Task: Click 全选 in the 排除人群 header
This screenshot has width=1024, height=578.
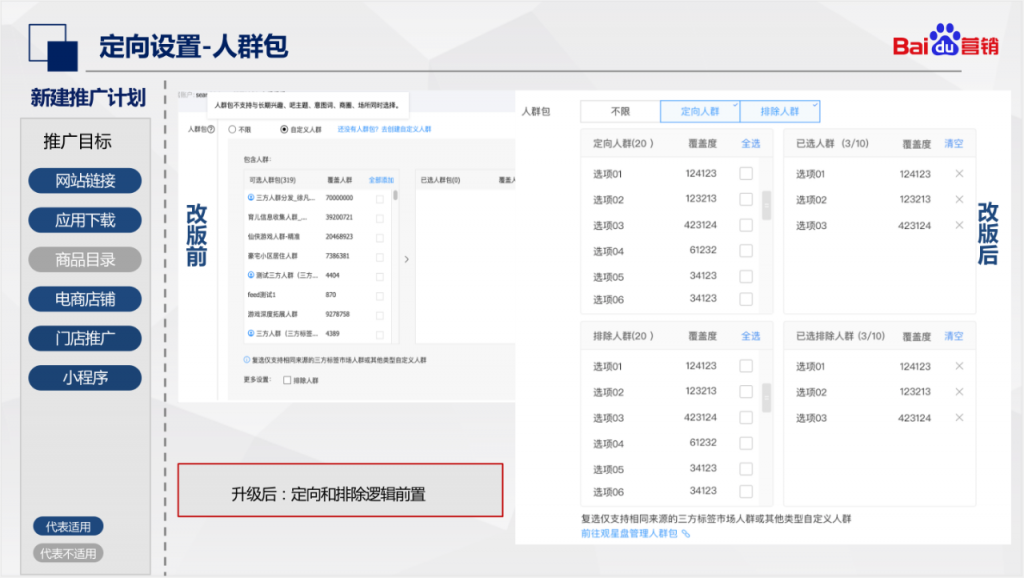Action: (x=750, y=336)
